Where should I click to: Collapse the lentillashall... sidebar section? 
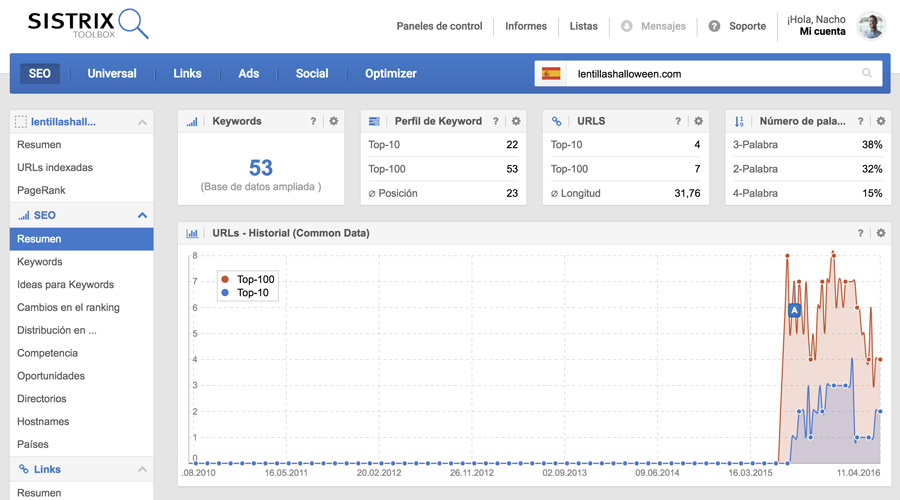[142, 122]
